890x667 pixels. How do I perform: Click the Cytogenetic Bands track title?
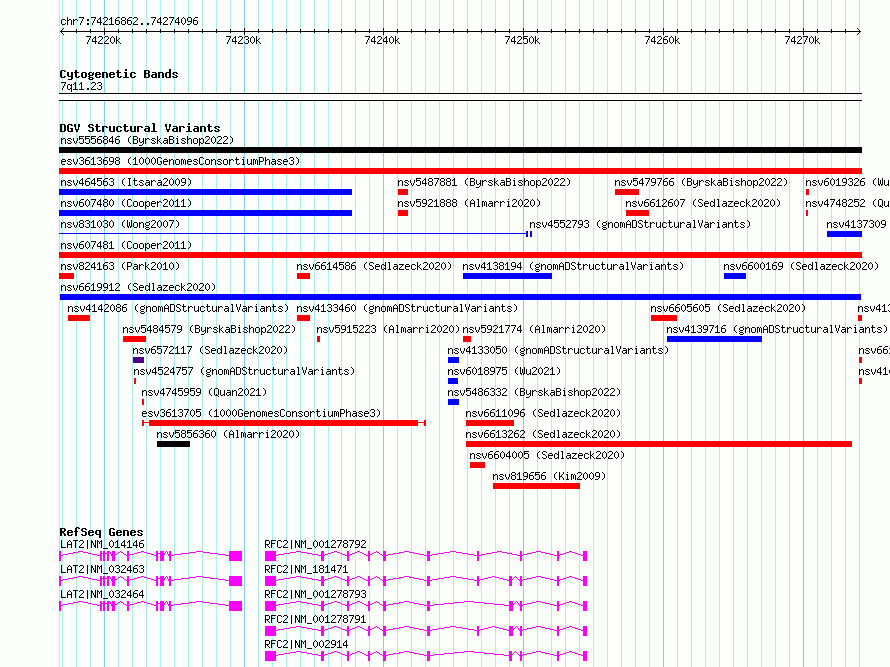(119, 74)
